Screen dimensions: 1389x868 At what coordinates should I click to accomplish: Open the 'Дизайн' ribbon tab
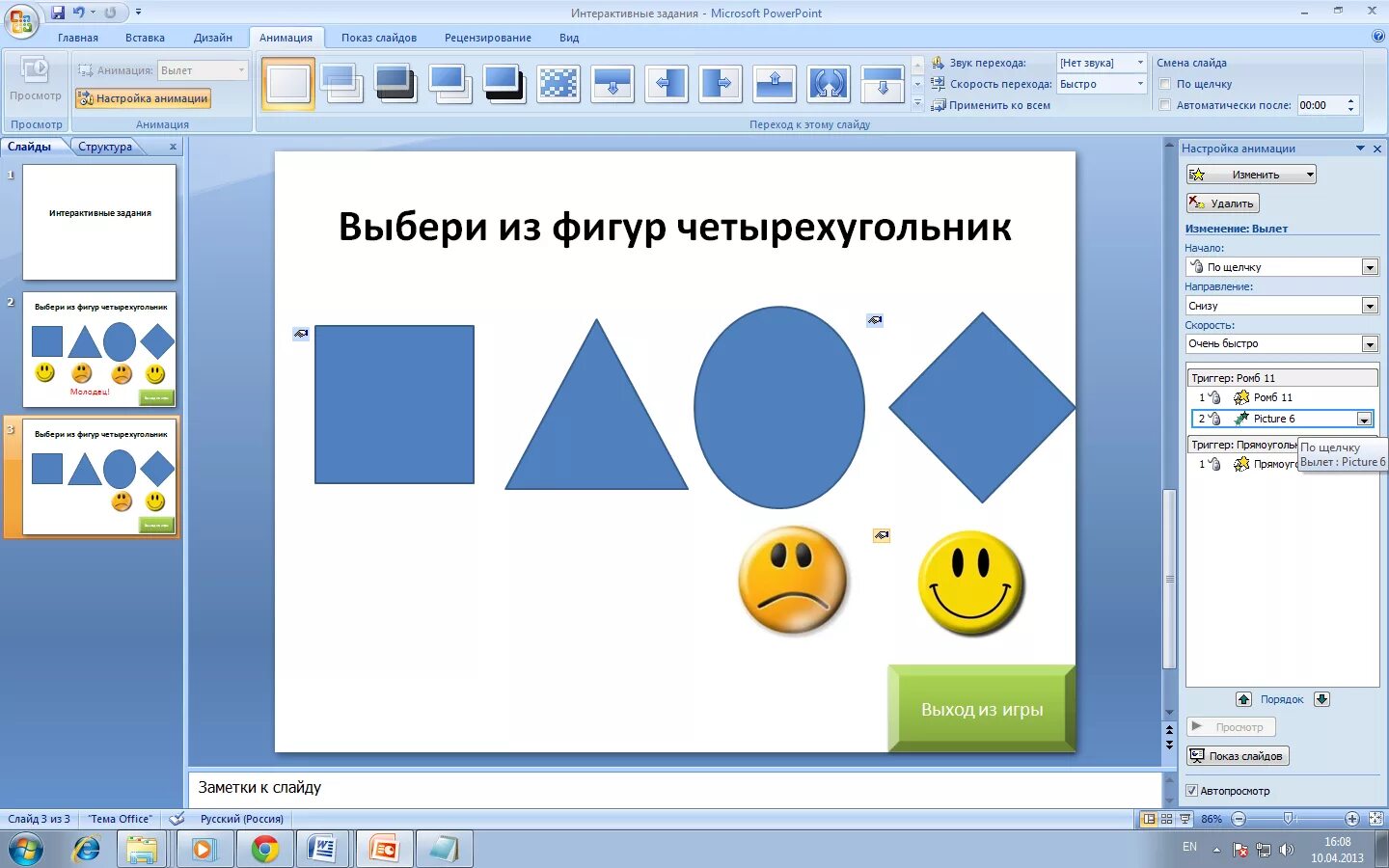tap(213, 38)
